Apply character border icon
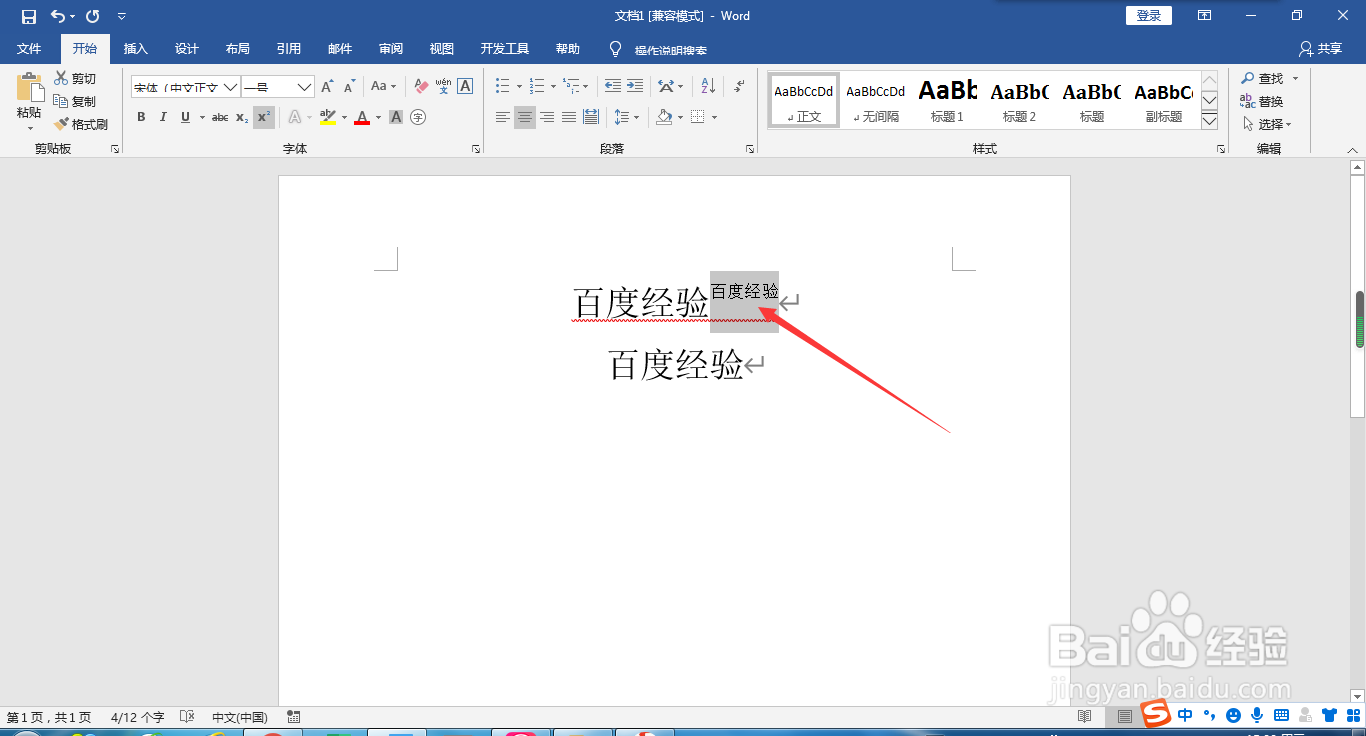The width and height of the screenshot is (1366, 736). tap(465, 87)
